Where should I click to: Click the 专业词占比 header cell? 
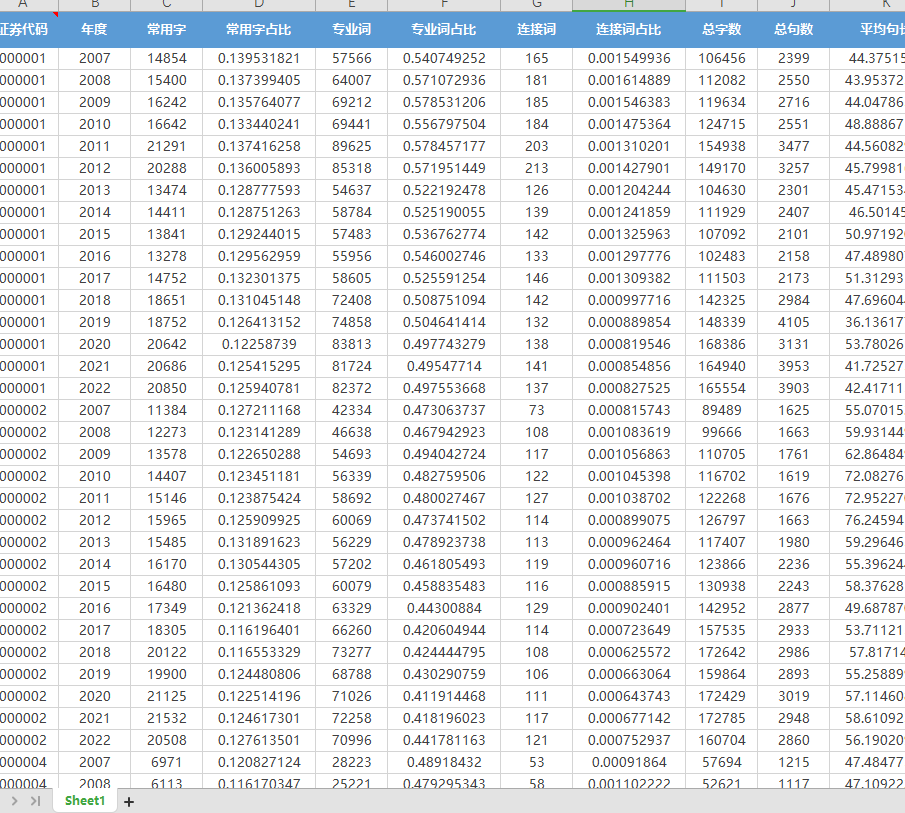pyautogui.click(x=444, y=30)
